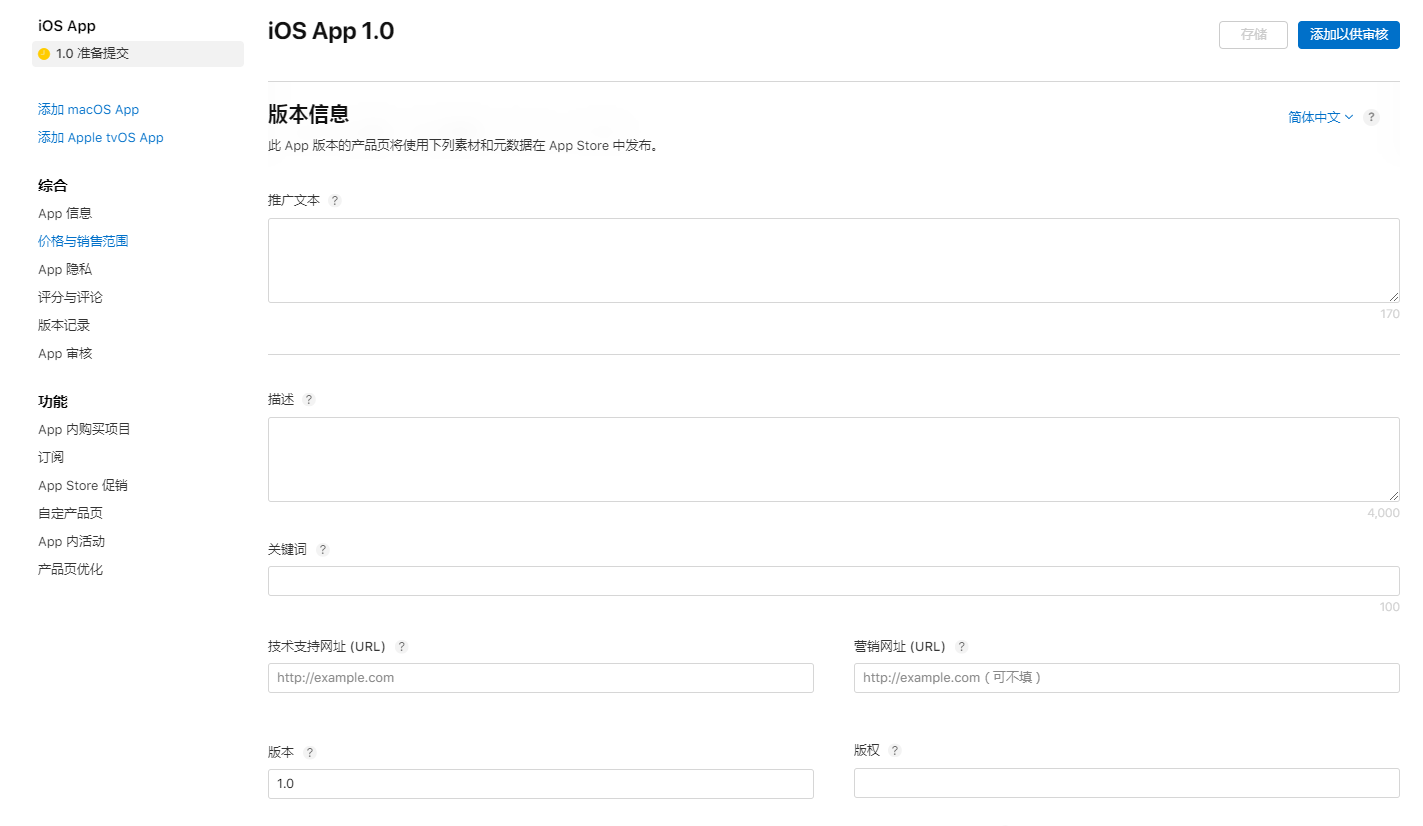The width and height of the screenshot is (1423, 826).
Task: Click the 存储 save button
Action: point(1253,34)
